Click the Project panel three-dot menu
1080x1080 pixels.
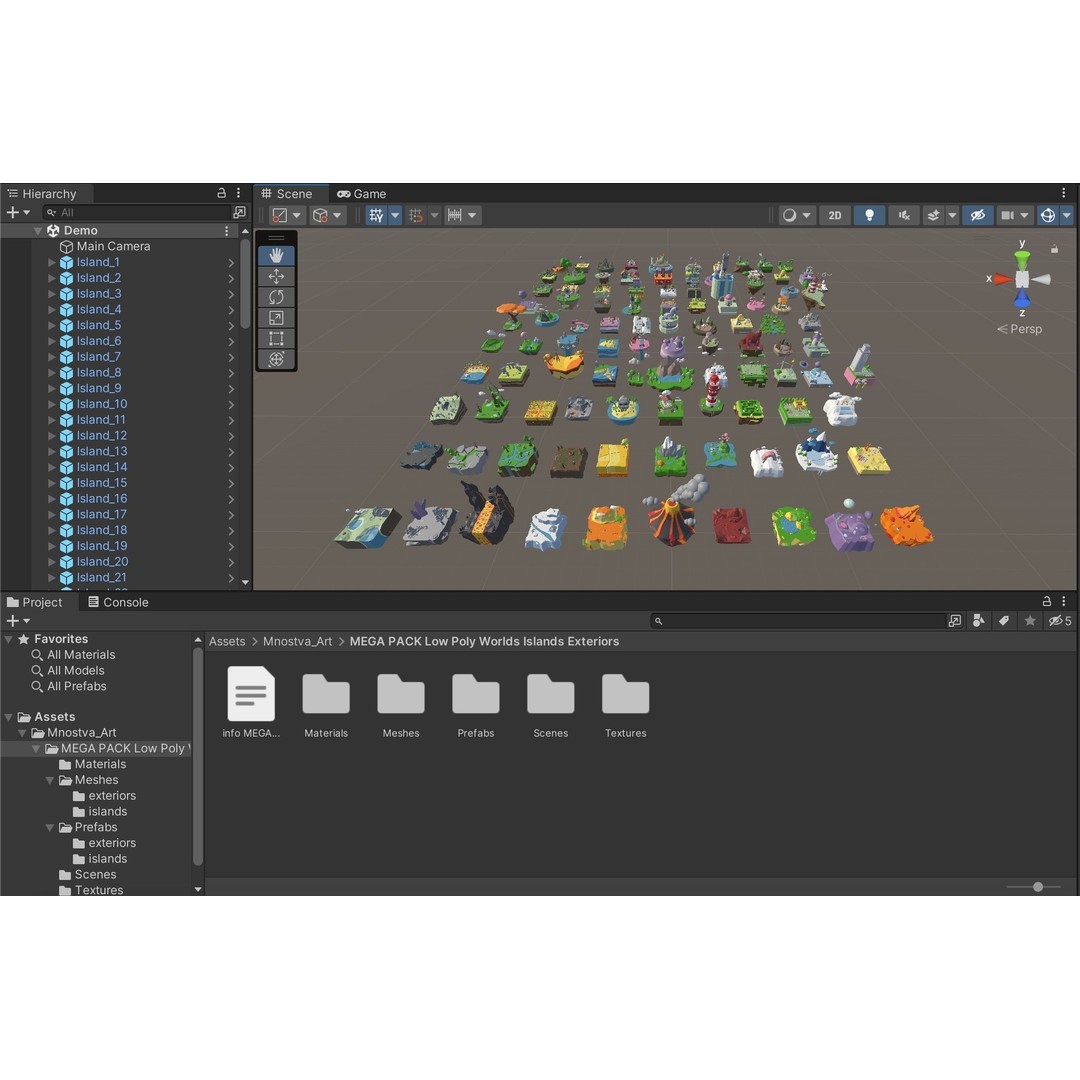pyautogui.click(x=1064, y=601)
